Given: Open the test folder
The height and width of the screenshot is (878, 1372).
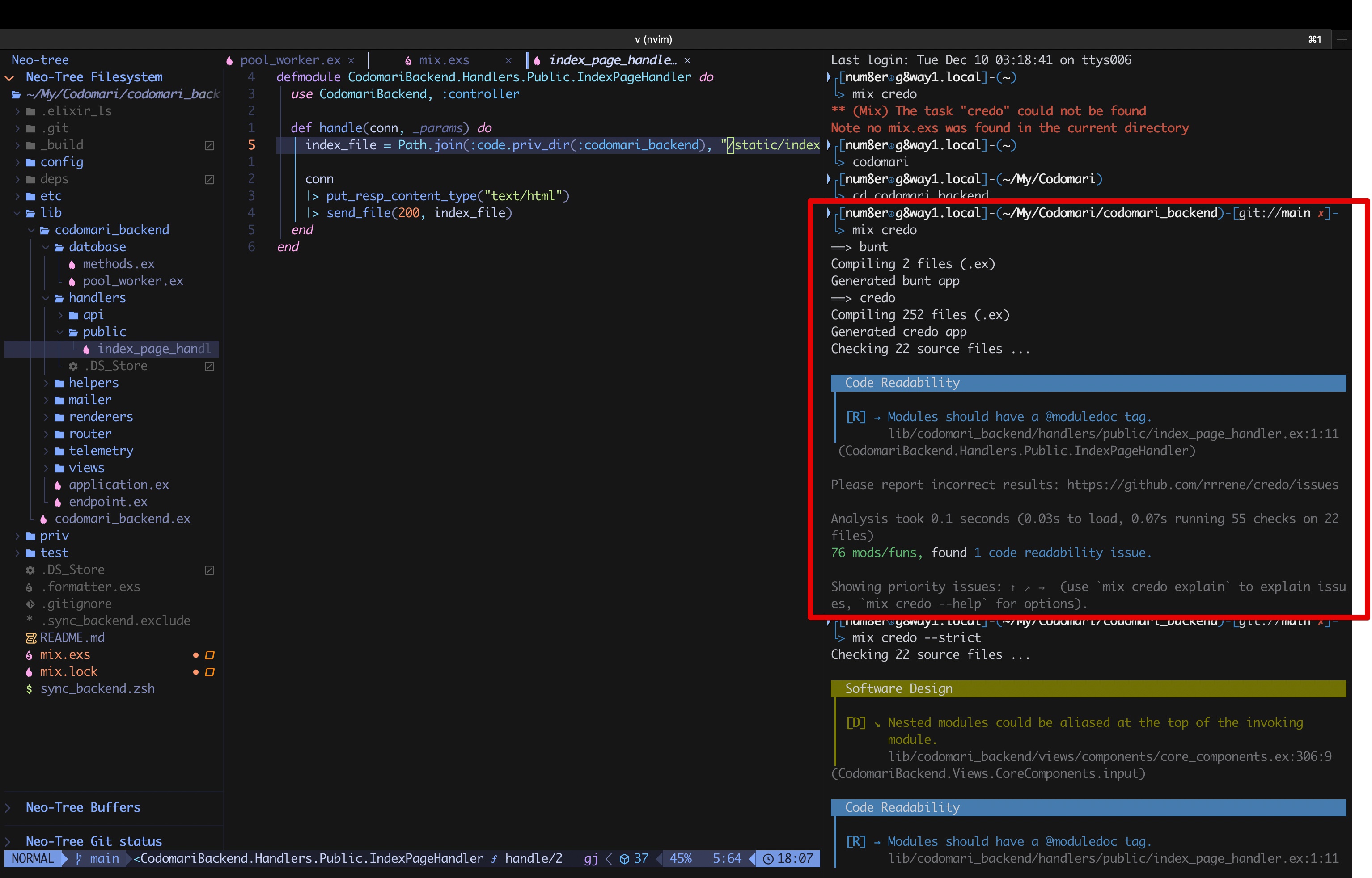Looking at the screenshot, I should (54, 553).
